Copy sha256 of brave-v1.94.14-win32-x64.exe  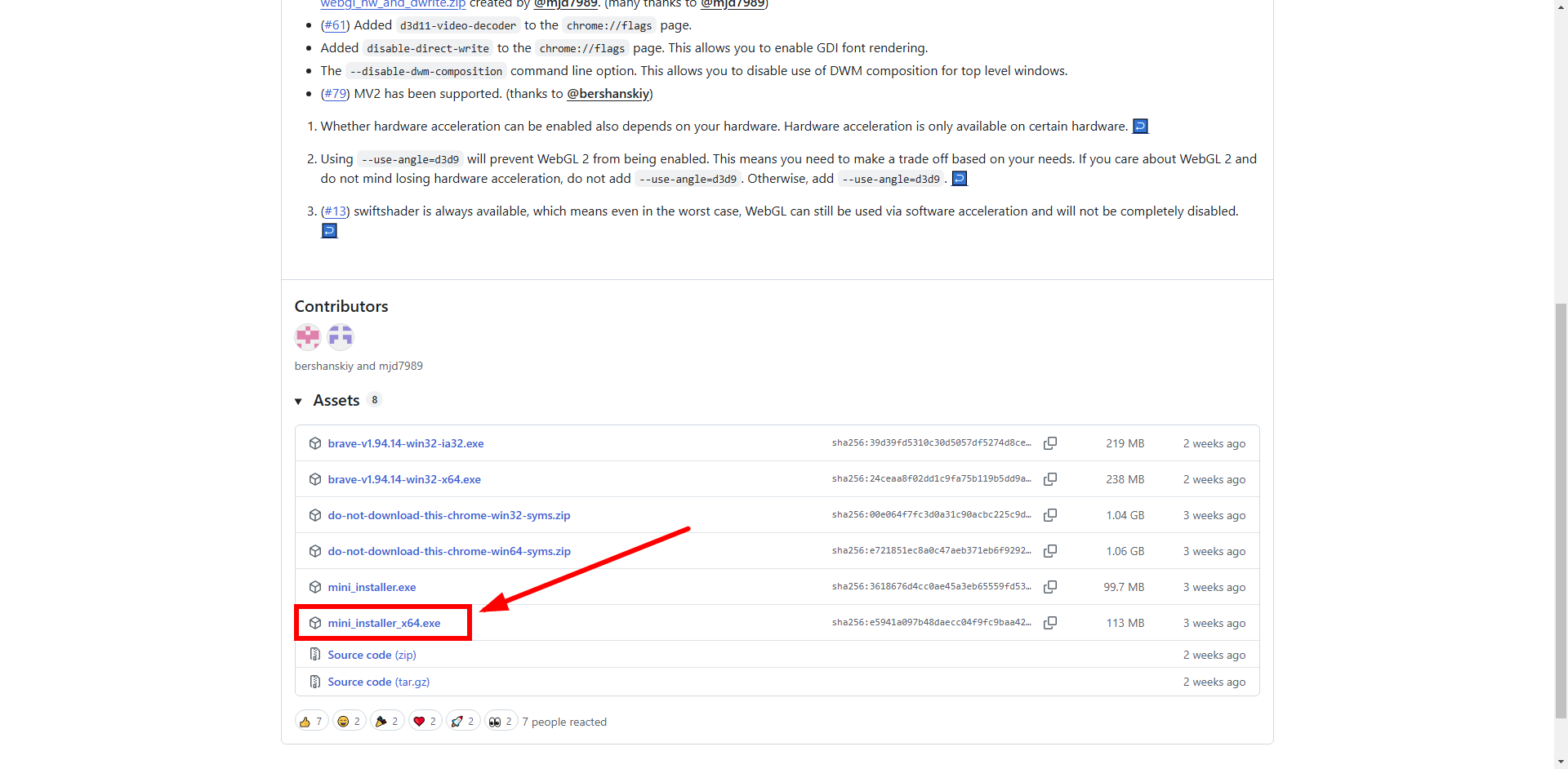pyautogui.click(x=1050, y=479)
